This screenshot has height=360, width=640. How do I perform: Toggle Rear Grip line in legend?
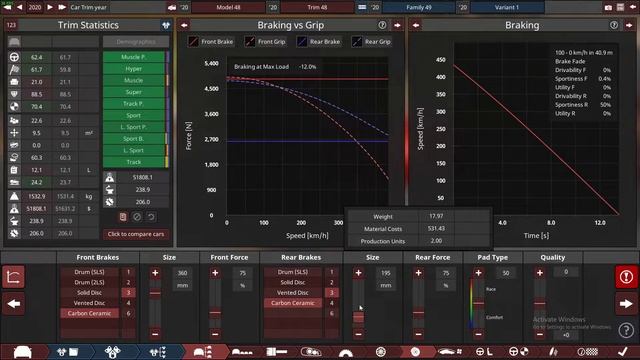click(x=372, y=41)
